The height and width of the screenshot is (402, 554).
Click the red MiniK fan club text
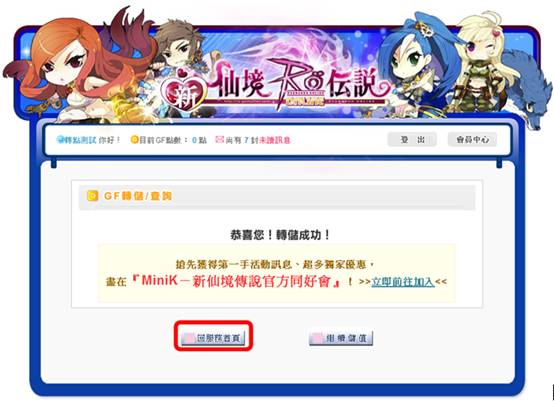point(236,281)
